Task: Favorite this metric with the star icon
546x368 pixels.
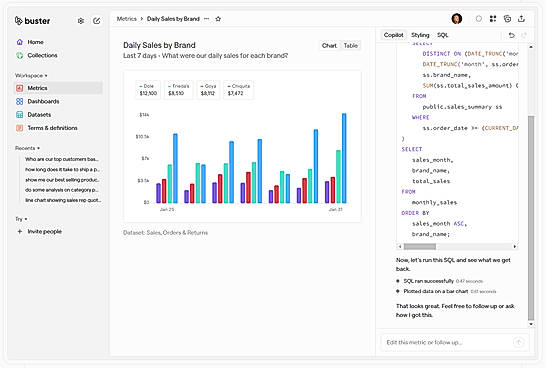Action: coord(218,19)
